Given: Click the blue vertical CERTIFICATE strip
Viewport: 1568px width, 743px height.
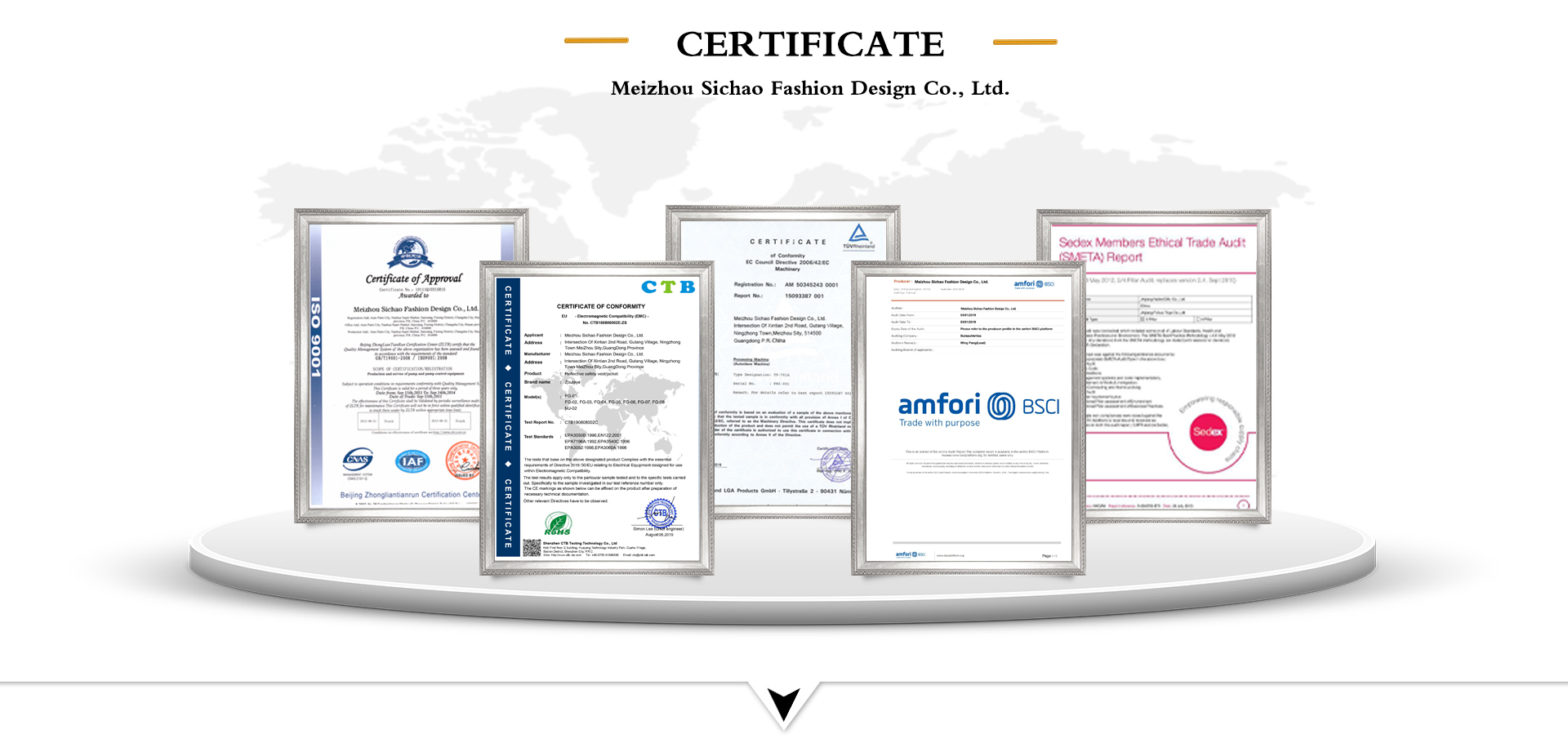Looking at the screenshot, I should tap(508, 416).
